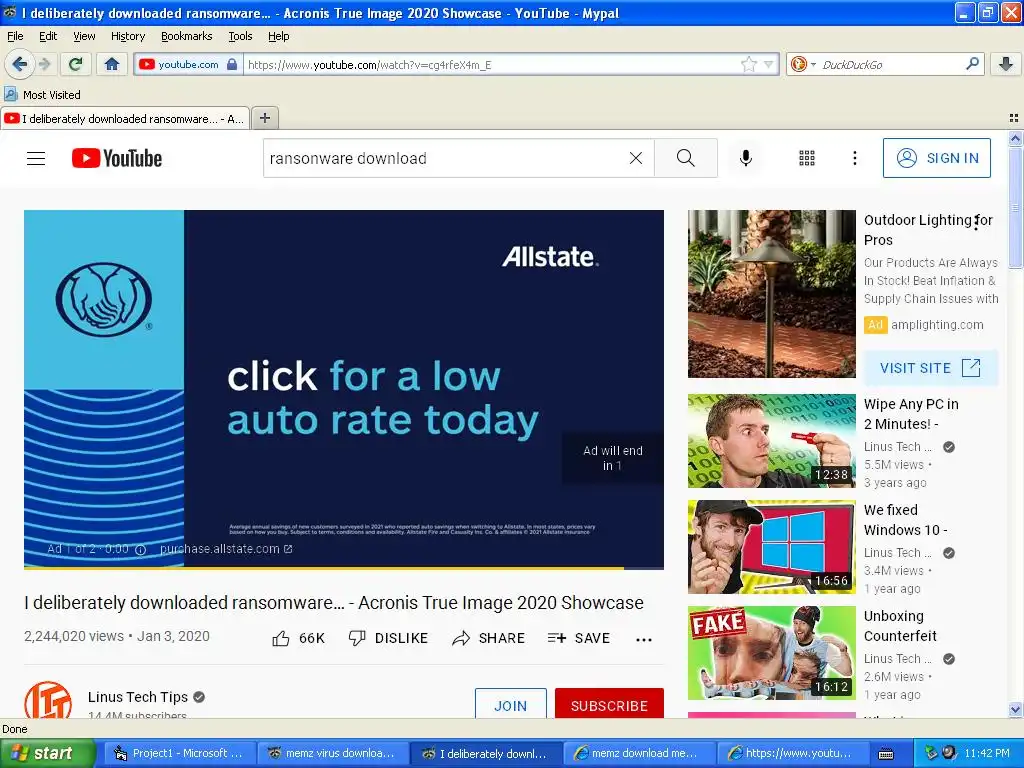
Task: Open the Help menu
Action: [278, 36]
